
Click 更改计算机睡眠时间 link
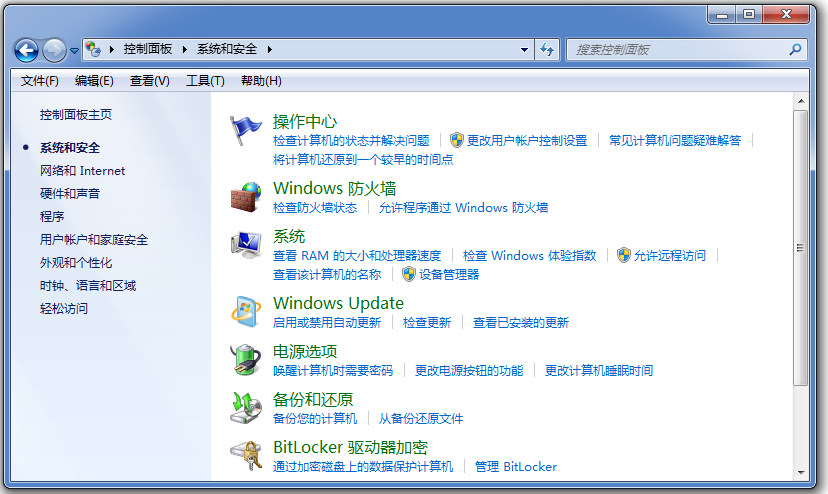coord(599,371)
